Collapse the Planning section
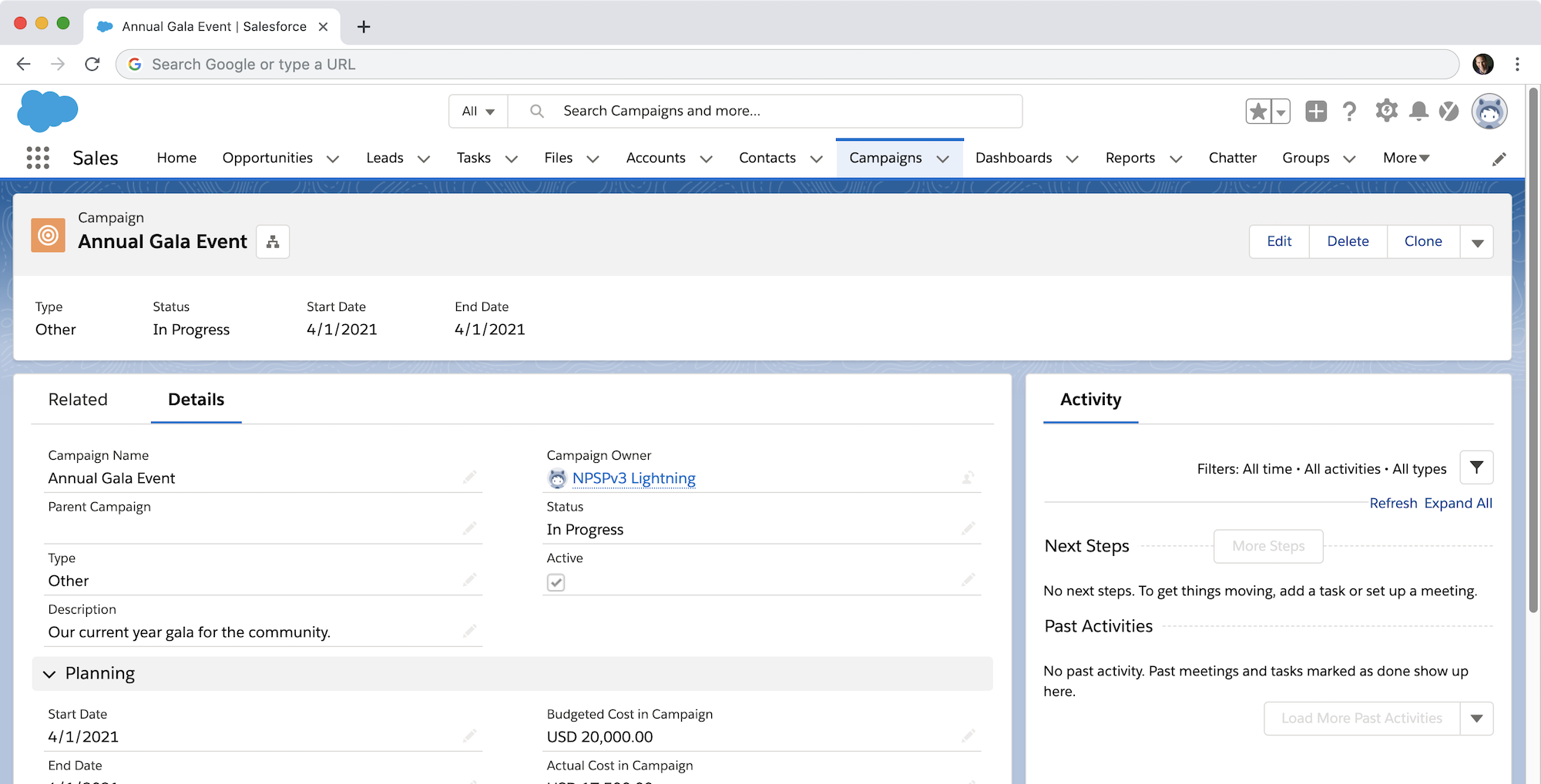Screen dimensions: 1541x784 (x=49, y=674)
